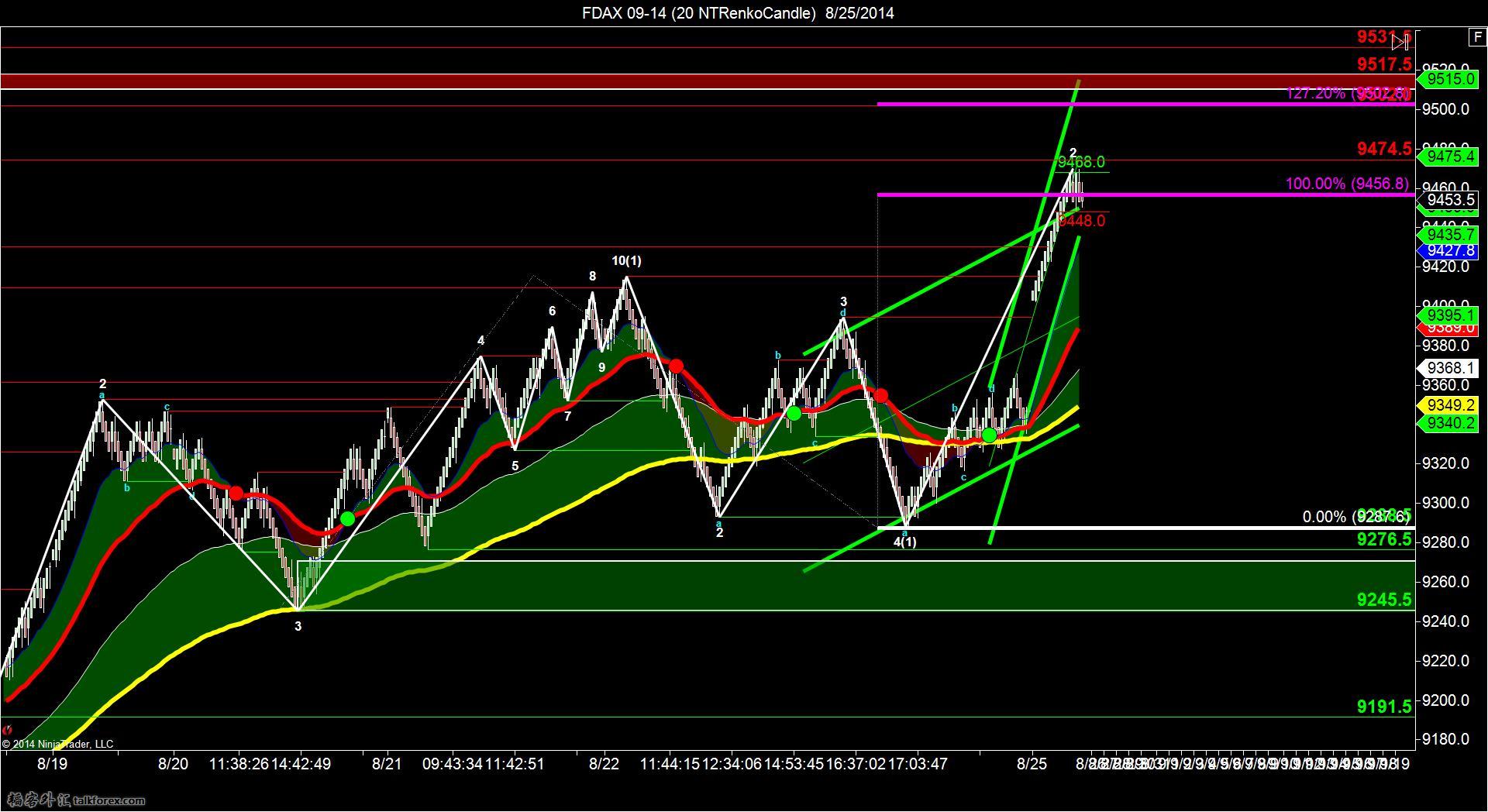This screenshot has height=812, width=1488.
Task: Click the 9300.0 price axis label
Action: 1446,503
